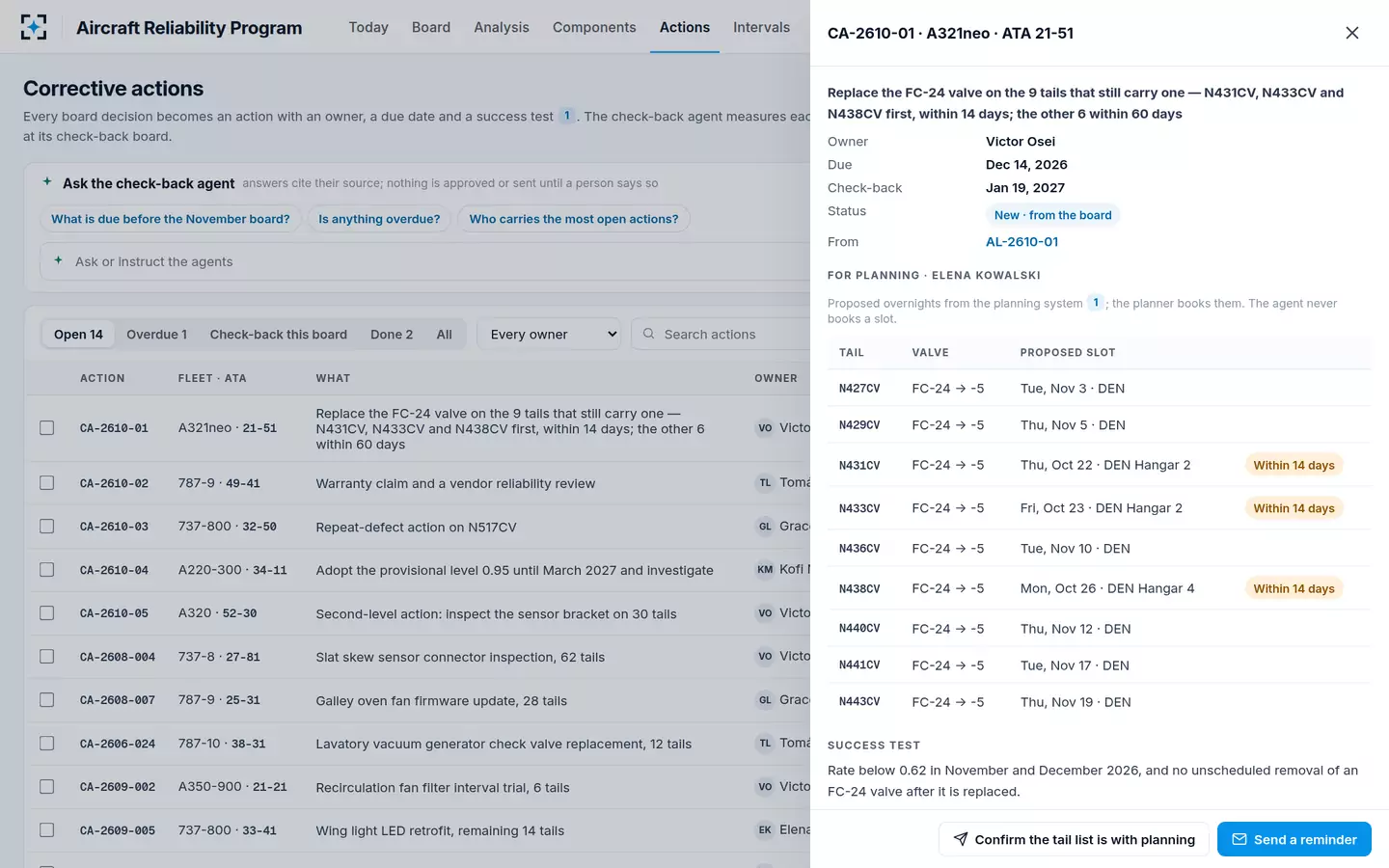Click the VO avatar on the CA-2610-01 row

[x=765, y=428]
